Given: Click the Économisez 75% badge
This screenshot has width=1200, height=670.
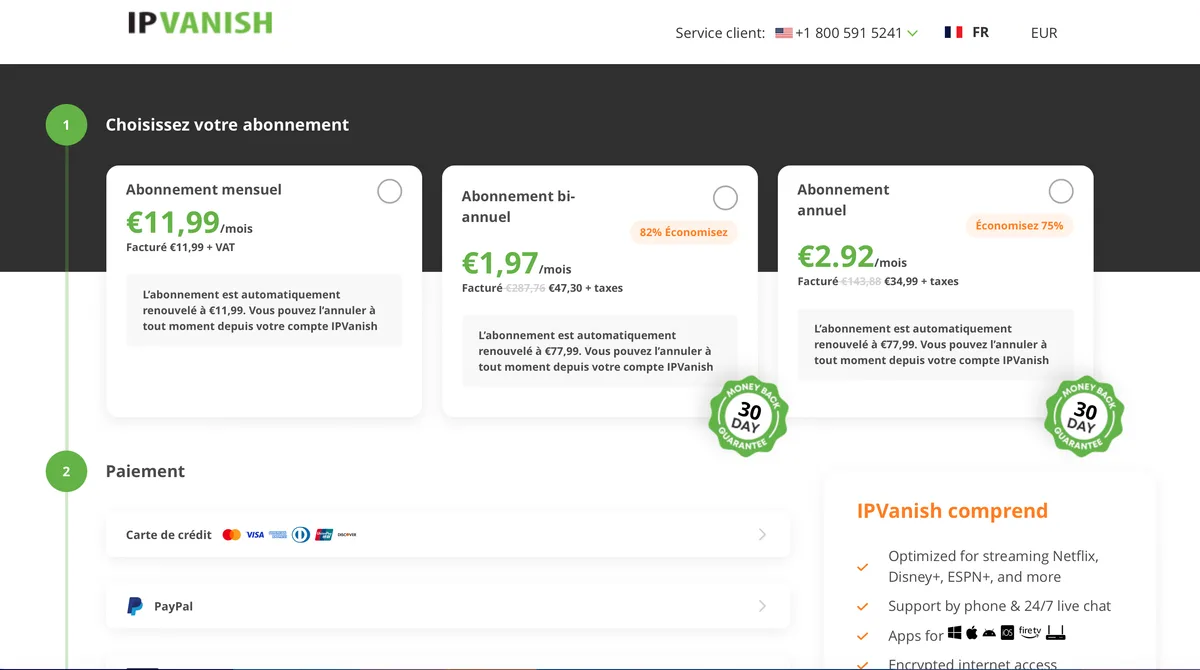Looking at the screenshot, I should (x=1020, y=225).
